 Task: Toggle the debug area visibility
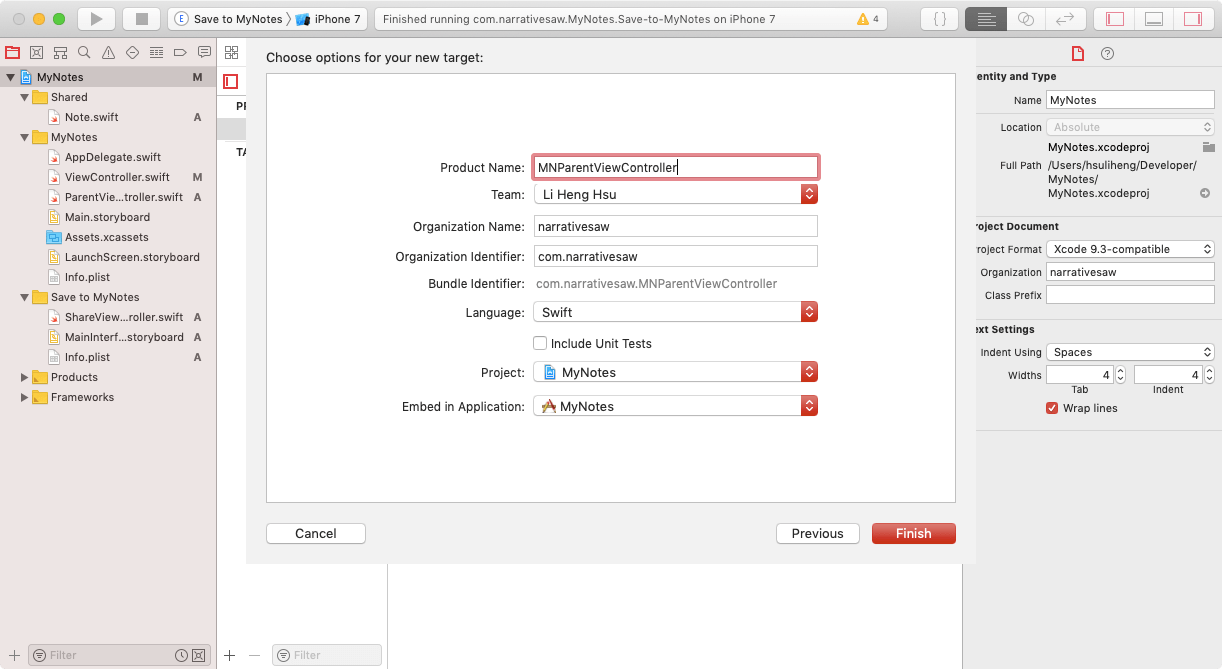click(x=1154, y=19)
